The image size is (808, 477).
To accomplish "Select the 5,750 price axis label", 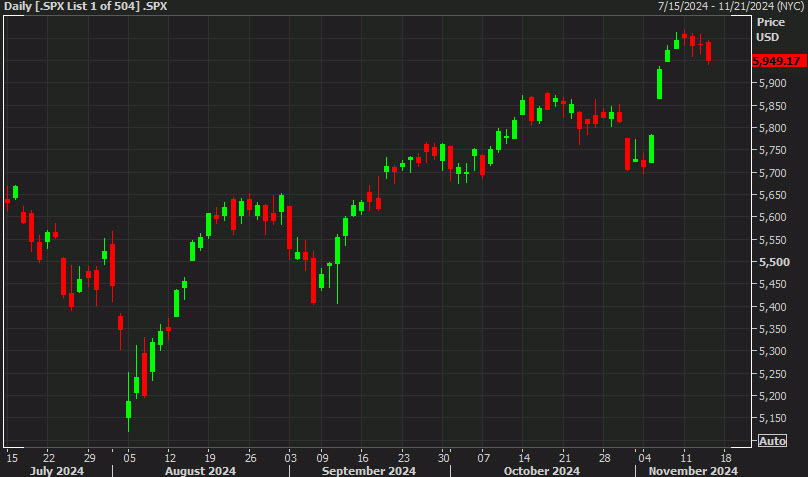I will pyautogui.click(x=772, y=150).
